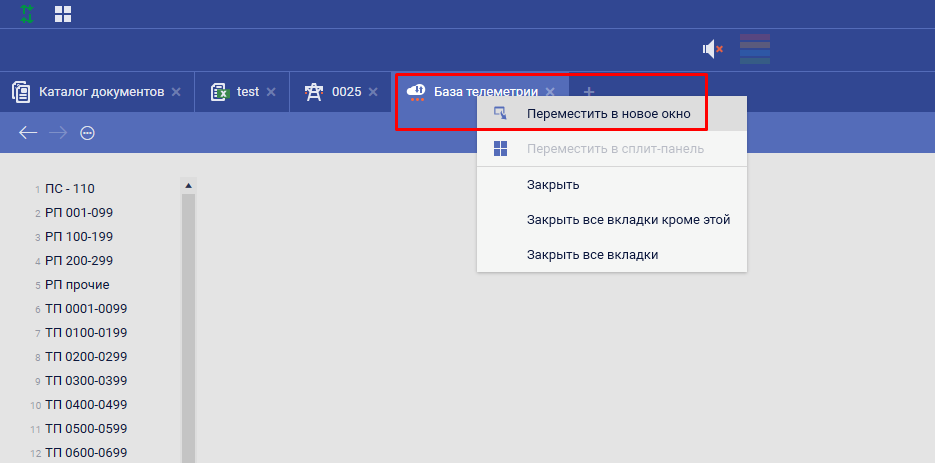Switch to Каталог документов tab
935x463 pixels.
click(x=100, y=92)
